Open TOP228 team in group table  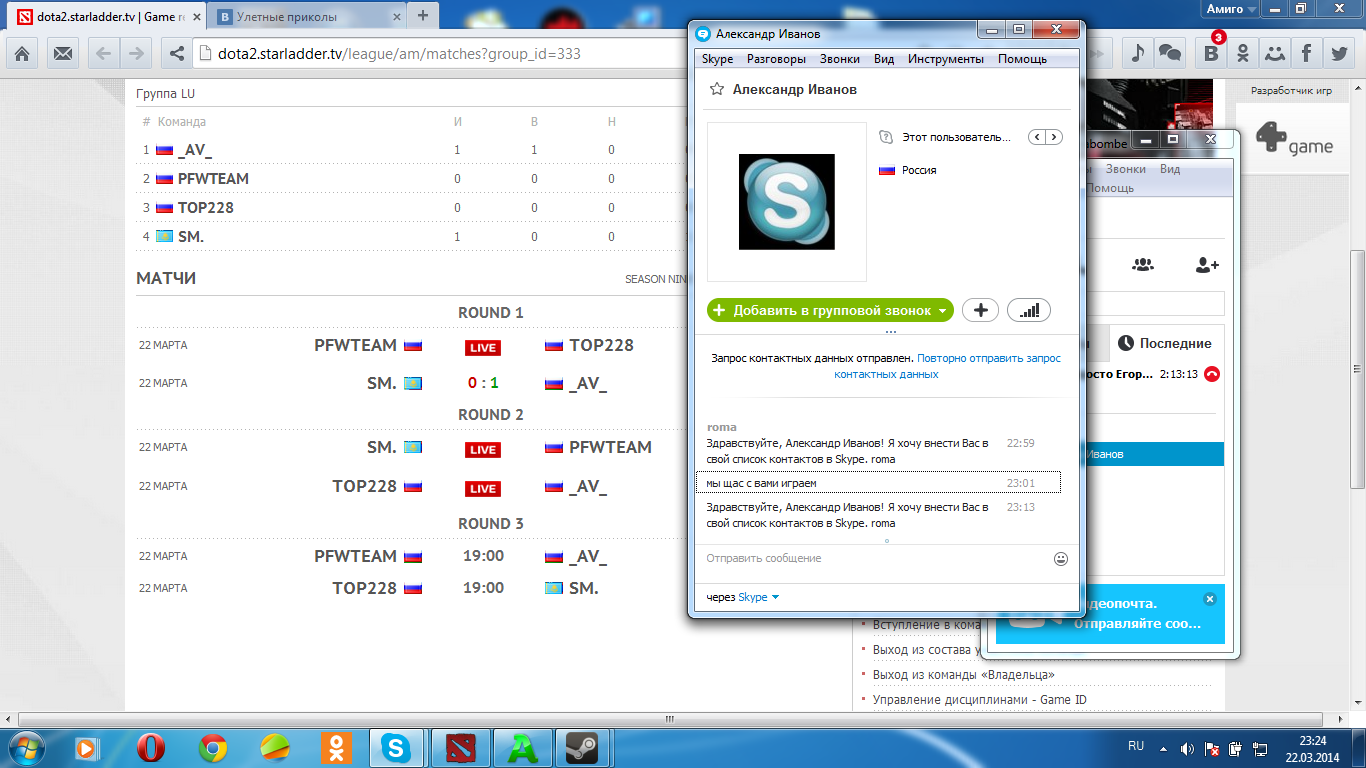click(207, 208)
